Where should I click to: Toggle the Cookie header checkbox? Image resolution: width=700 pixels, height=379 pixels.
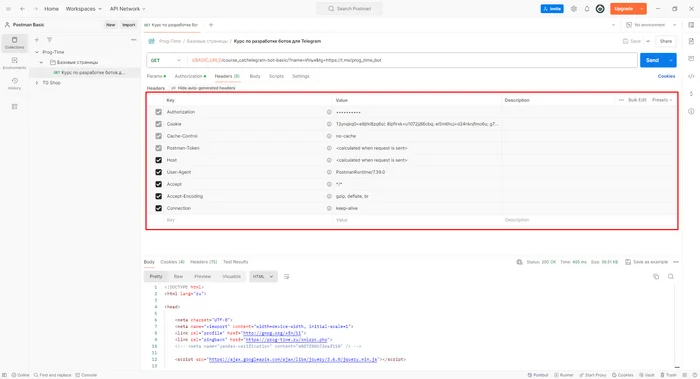(158, 124)
